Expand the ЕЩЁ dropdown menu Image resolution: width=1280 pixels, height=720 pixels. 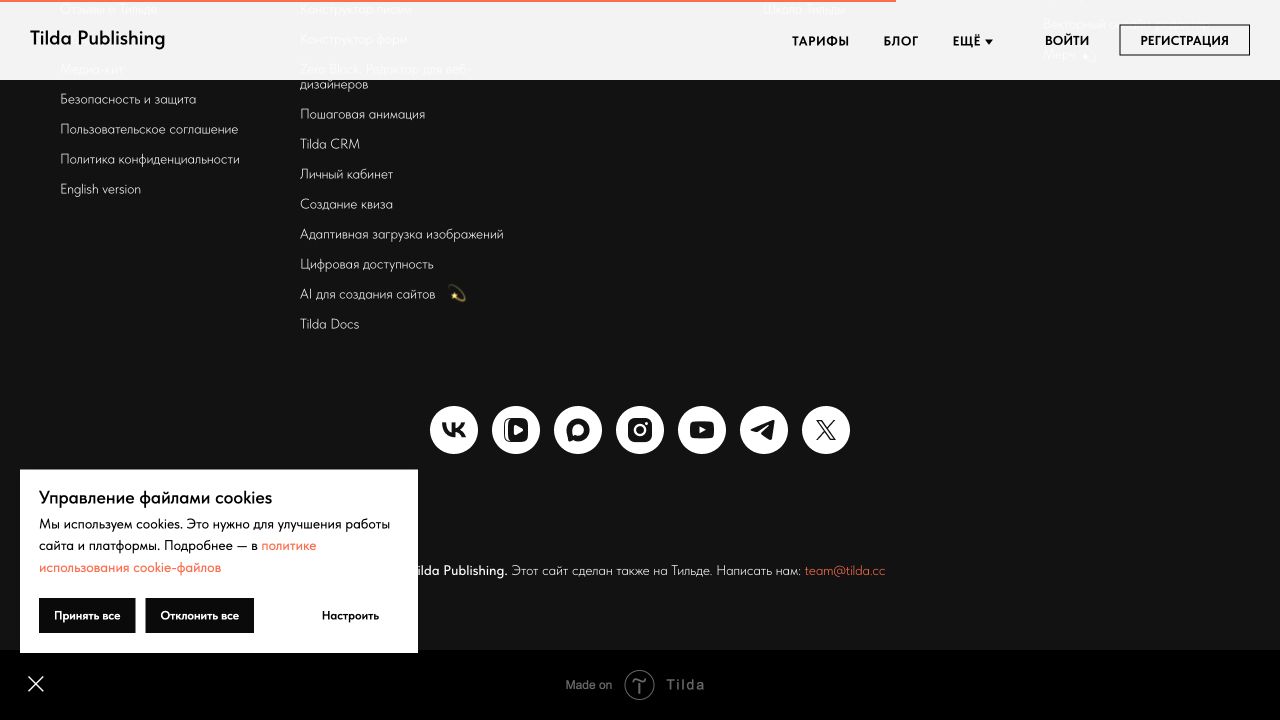pyautogui.click(x=972, y=41)
